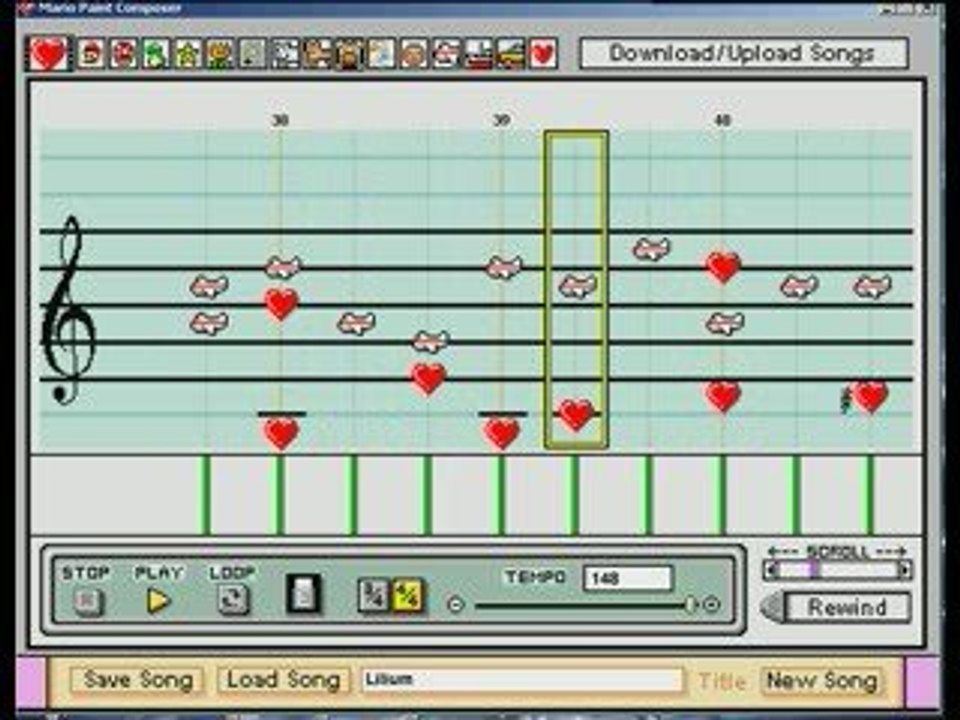Click the measure 40 marker
This screenshot has width=960, height=720.
pyautogui.click(x=723, y=120)
